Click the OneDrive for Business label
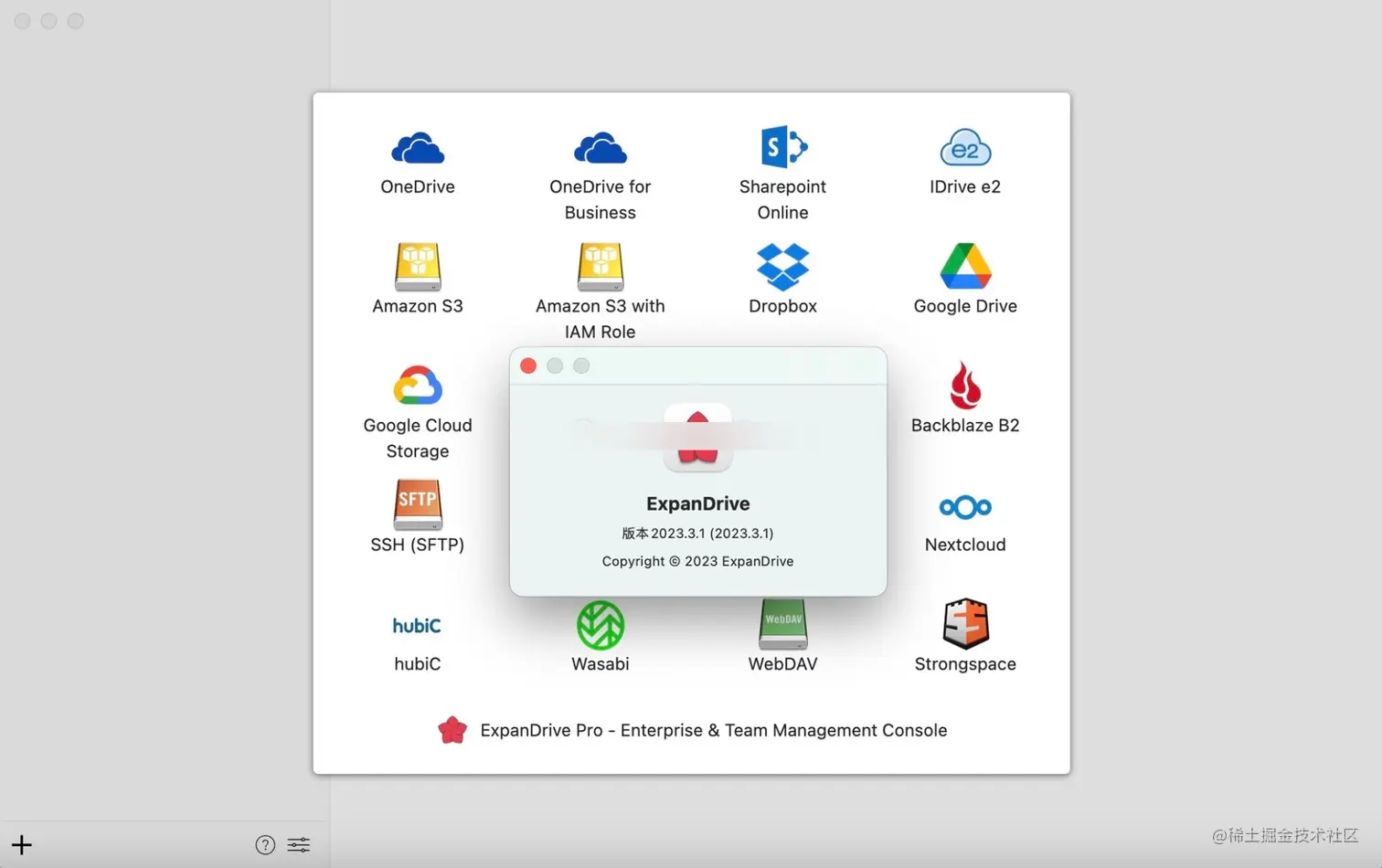 point(601,199)
